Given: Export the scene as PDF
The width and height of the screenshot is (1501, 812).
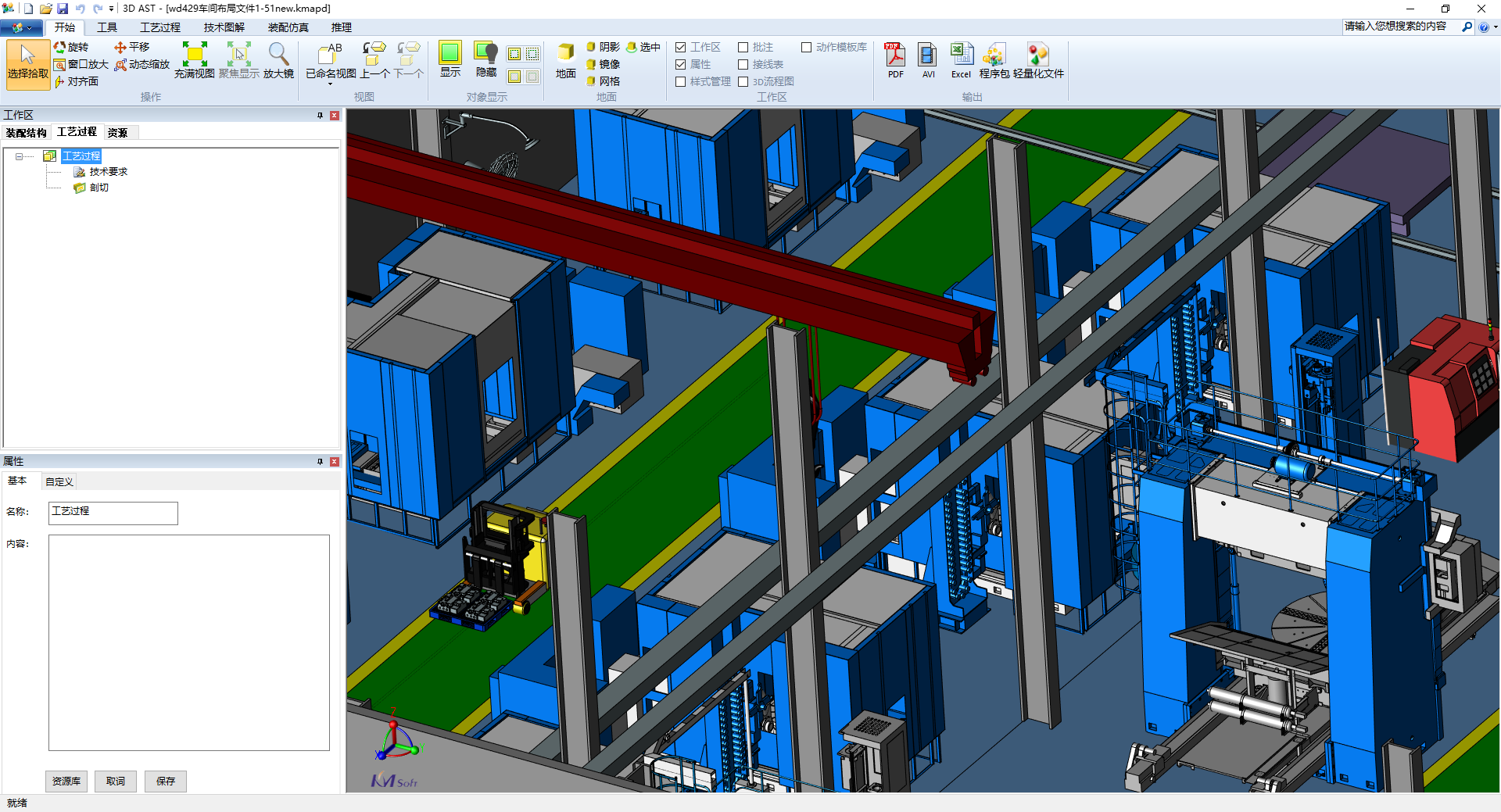Looking at the screenshot, I should (x=895, y=60).
